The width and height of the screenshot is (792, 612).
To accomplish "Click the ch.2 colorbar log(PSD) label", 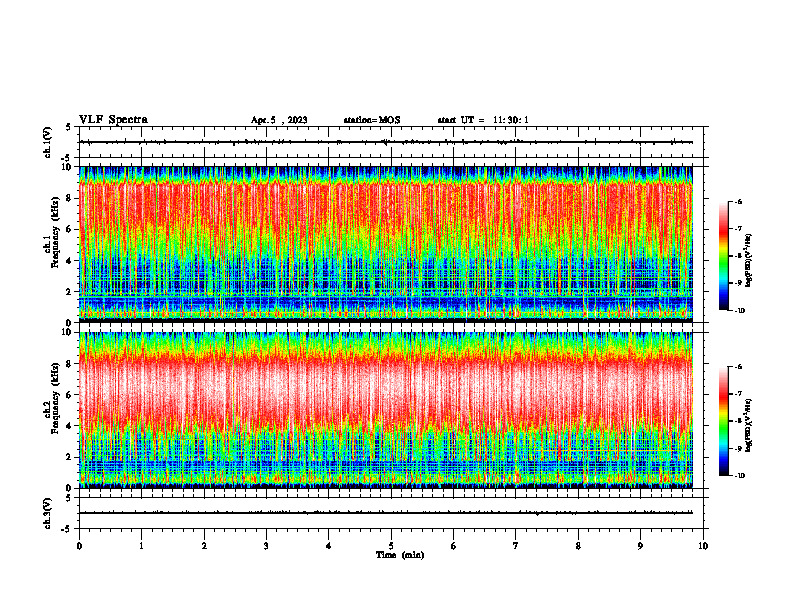I will point(749,425).
